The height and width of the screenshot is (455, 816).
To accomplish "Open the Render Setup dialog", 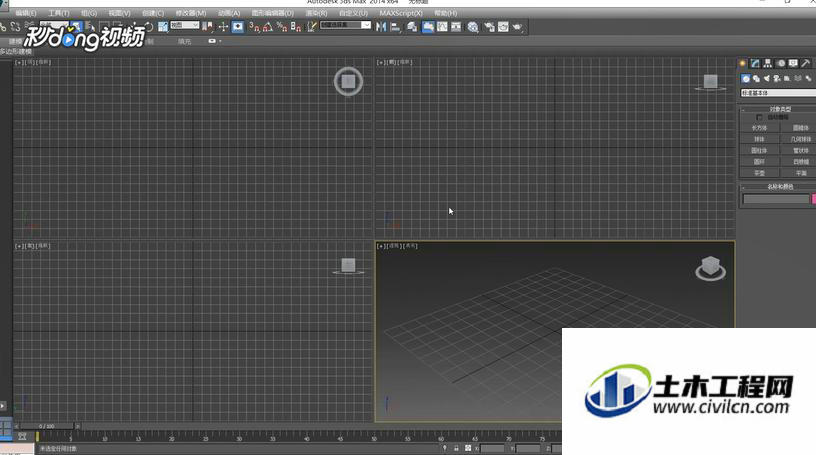I will pos(489,27).
